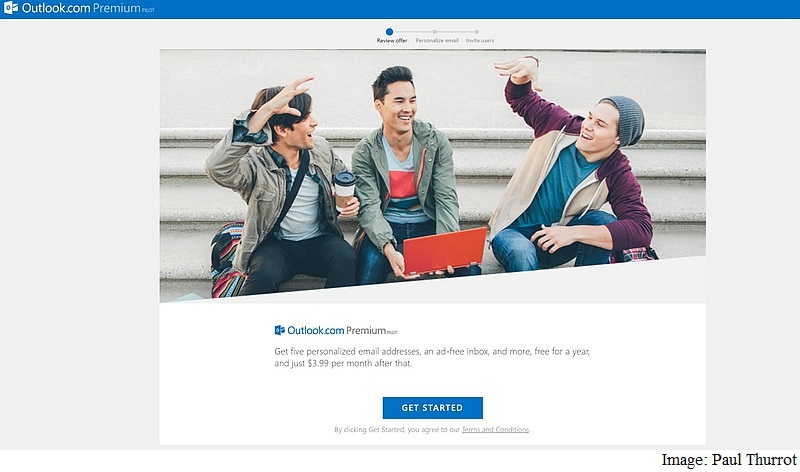Click the 'Image: Paul Thurrot' credit text
This screenshot has width=800, height=472.
click(729, 460)
